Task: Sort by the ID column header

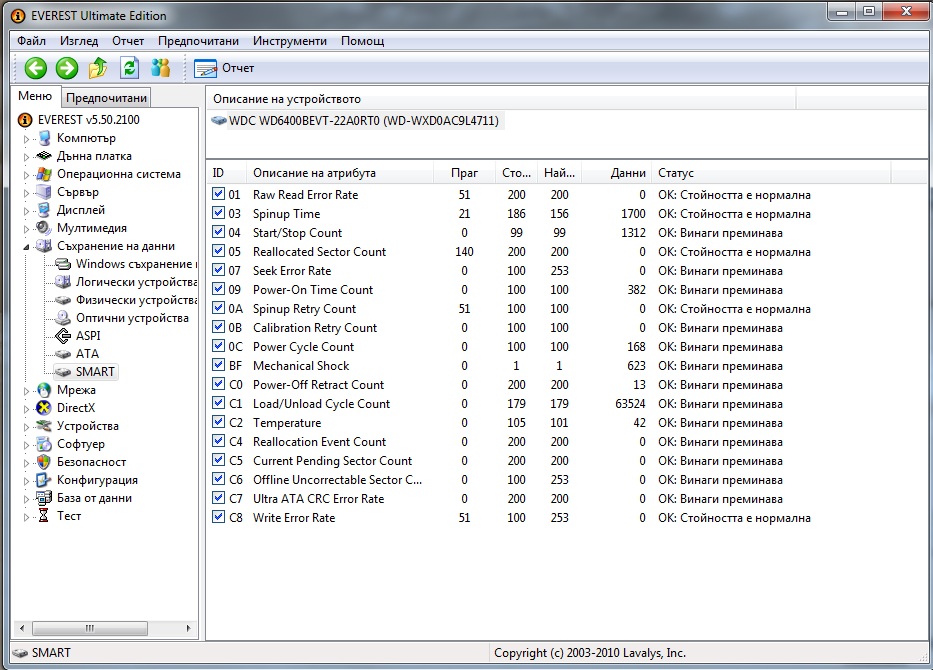Action: pyautogui.click(x=227, y=173)
